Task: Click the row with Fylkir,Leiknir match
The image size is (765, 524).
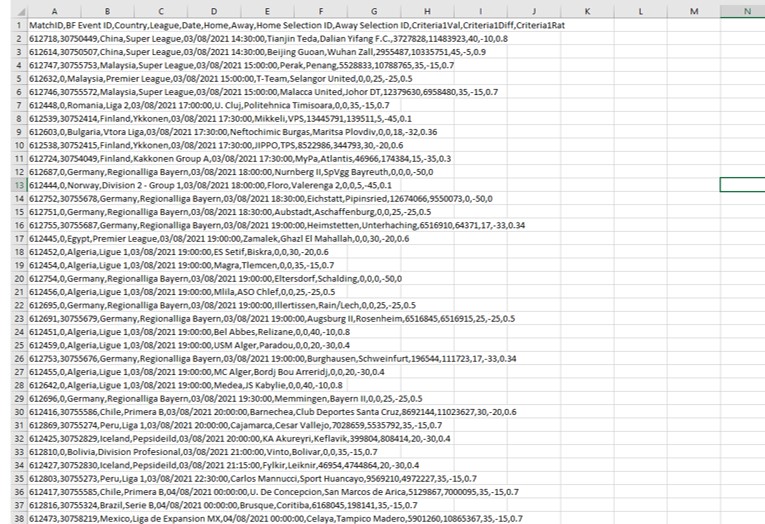Action: click(223, 465)
